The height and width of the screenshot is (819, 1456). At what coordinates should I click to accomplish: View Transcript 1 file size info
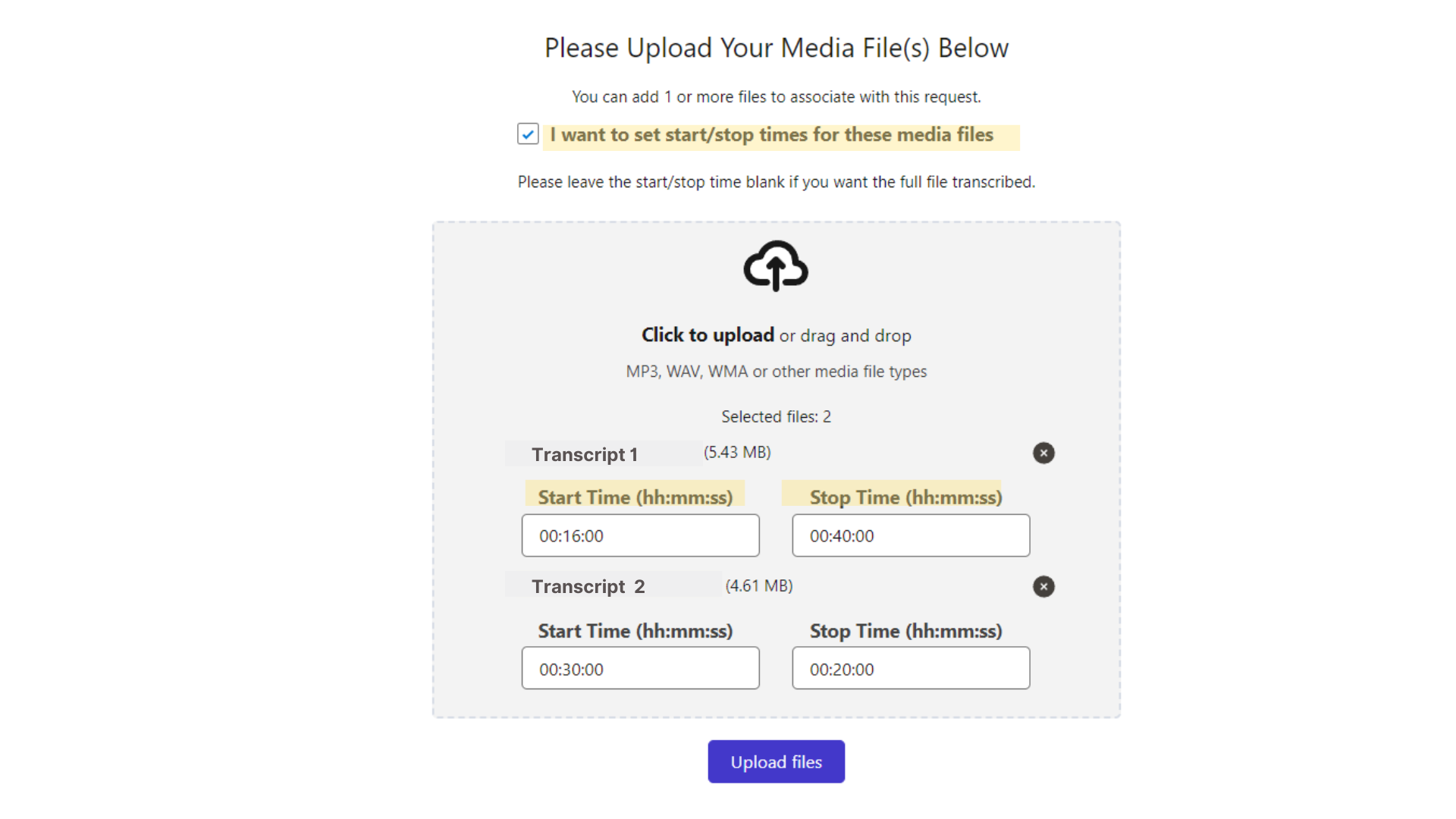tap(738, 452)
